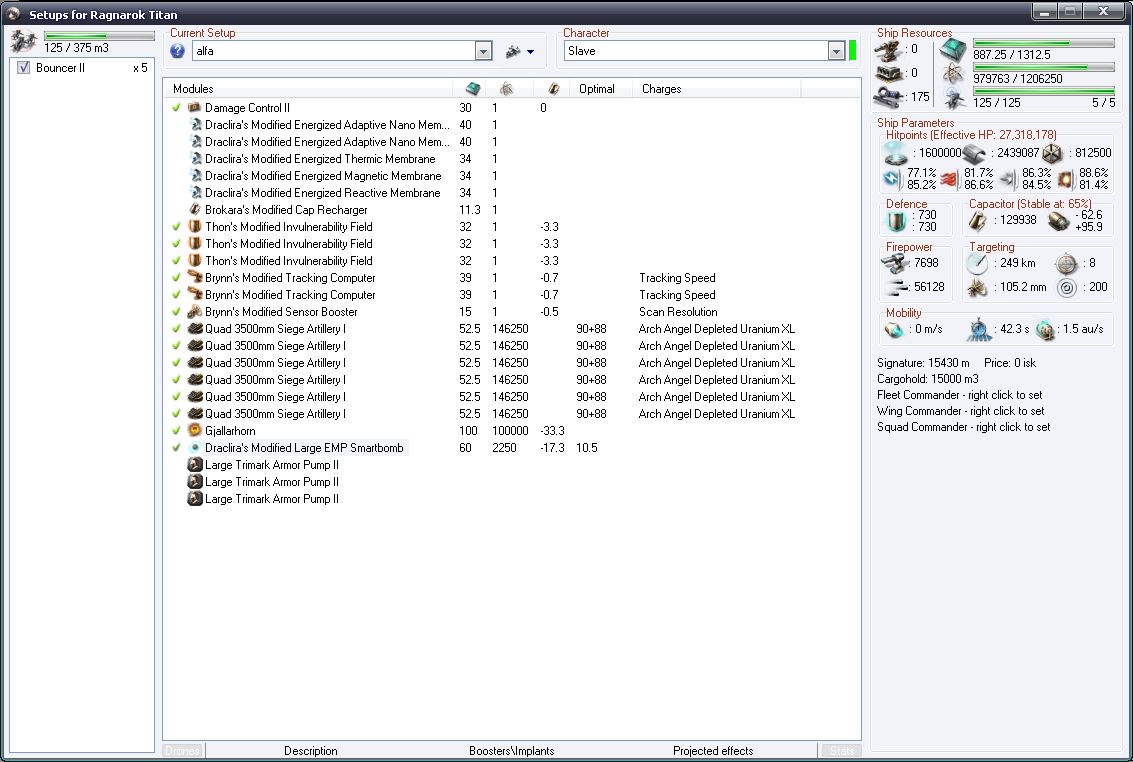Viewport: 1133px width, 762px height.
Task: Click the Signature: 15430 m text
Action: (923, 363)
